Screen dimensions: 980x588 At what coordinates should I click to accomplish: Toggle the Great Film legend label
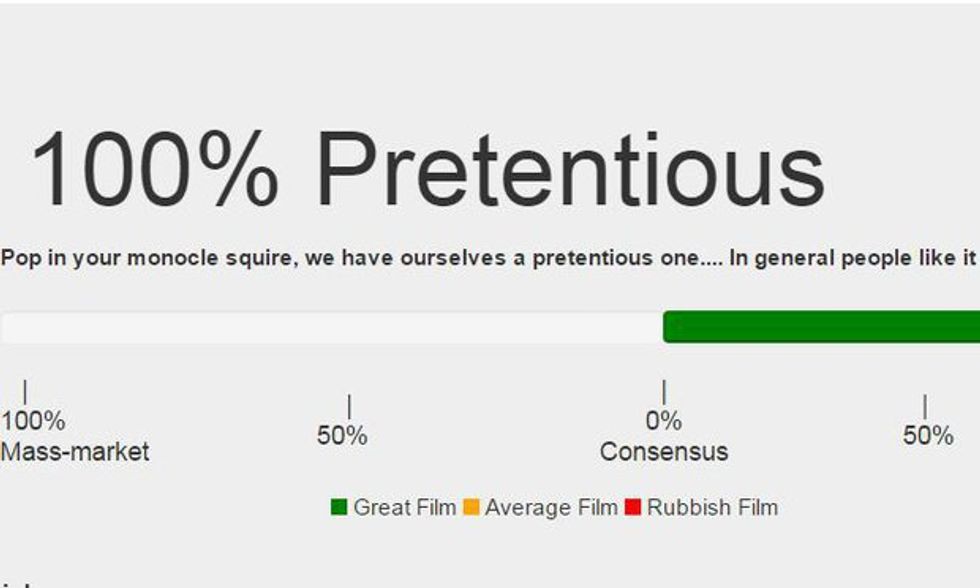(x=404, y=507)
